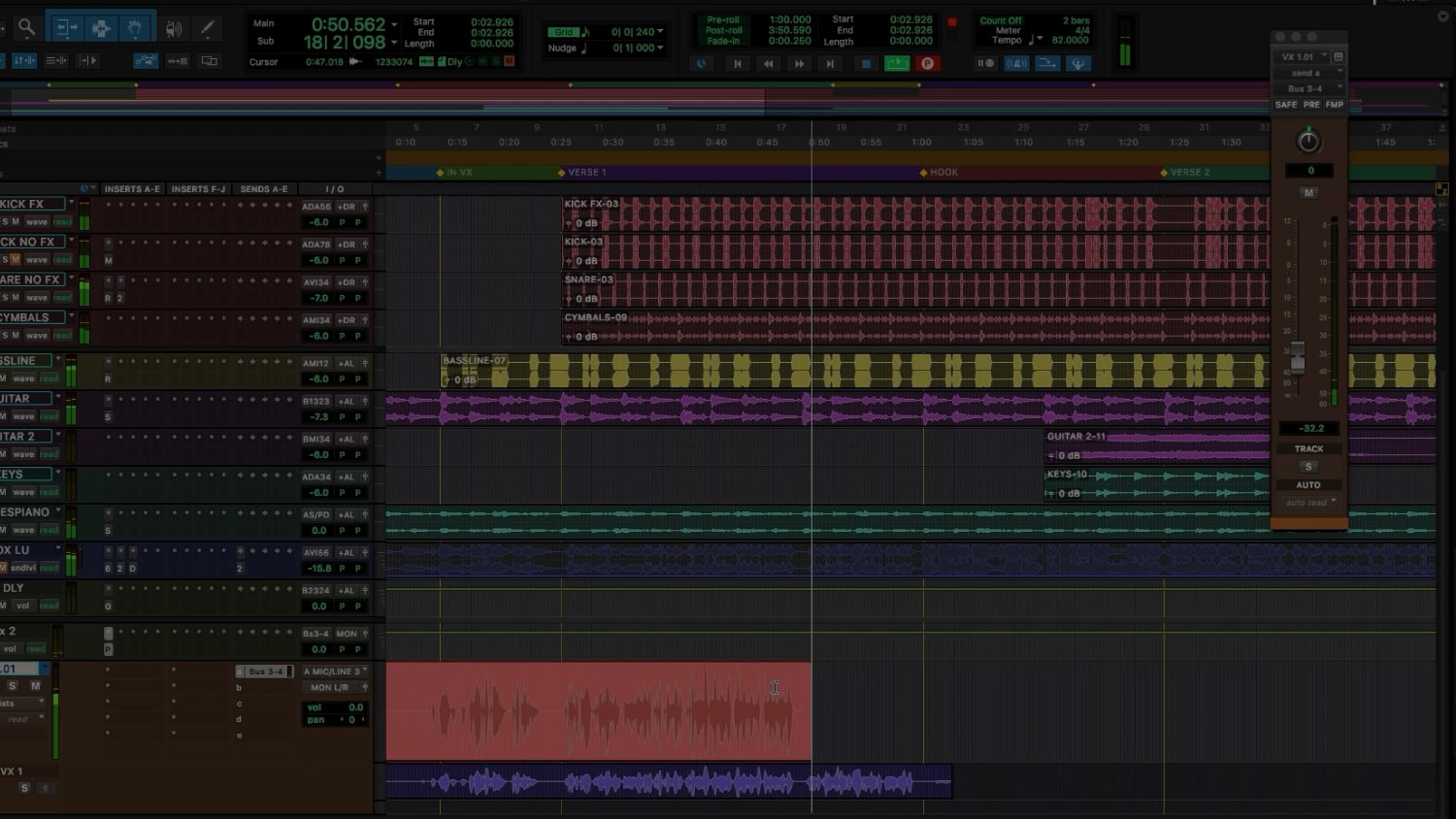This screenshot has width=1456, height=819.
Task: Click the Online sync clock icon
Action: click(701, 64)
